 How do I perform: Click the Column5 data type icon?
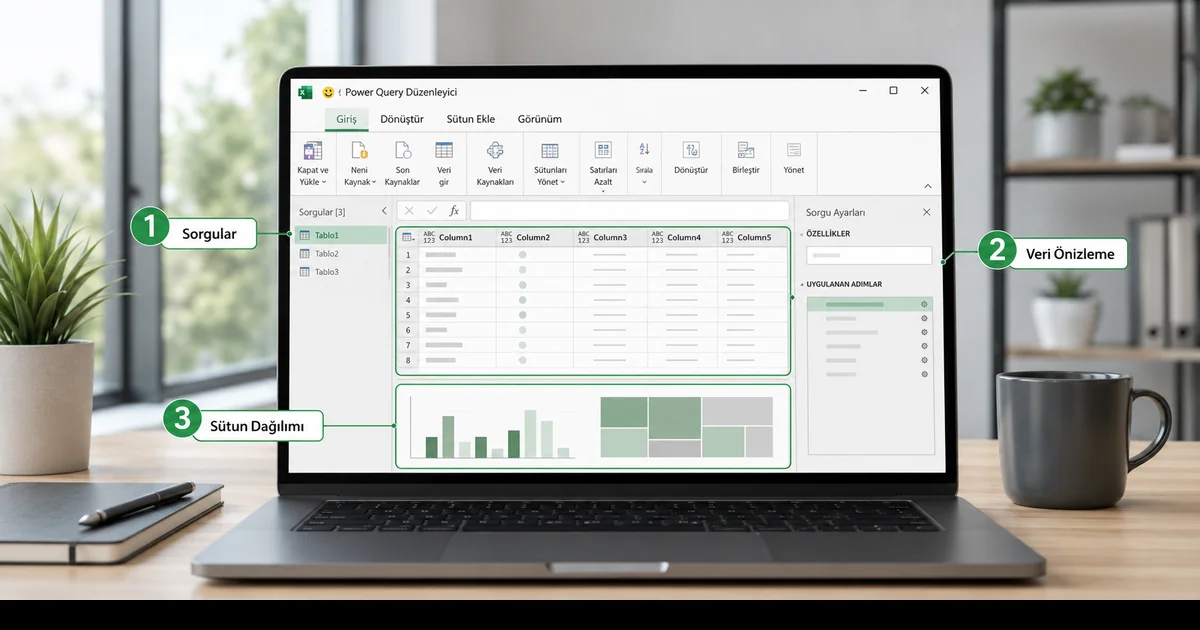point(728,238)
